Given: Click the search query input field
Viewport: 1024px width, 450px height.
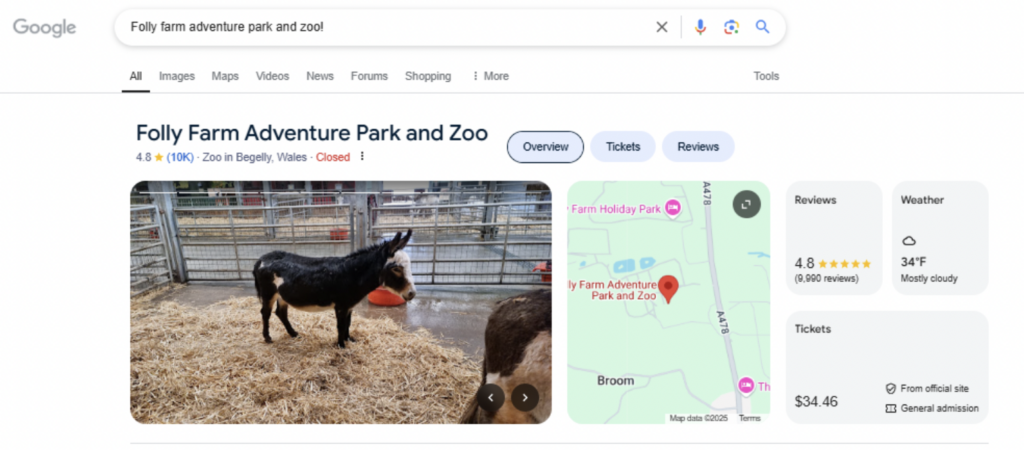Looking at the screenshot, I should [380, 27].
